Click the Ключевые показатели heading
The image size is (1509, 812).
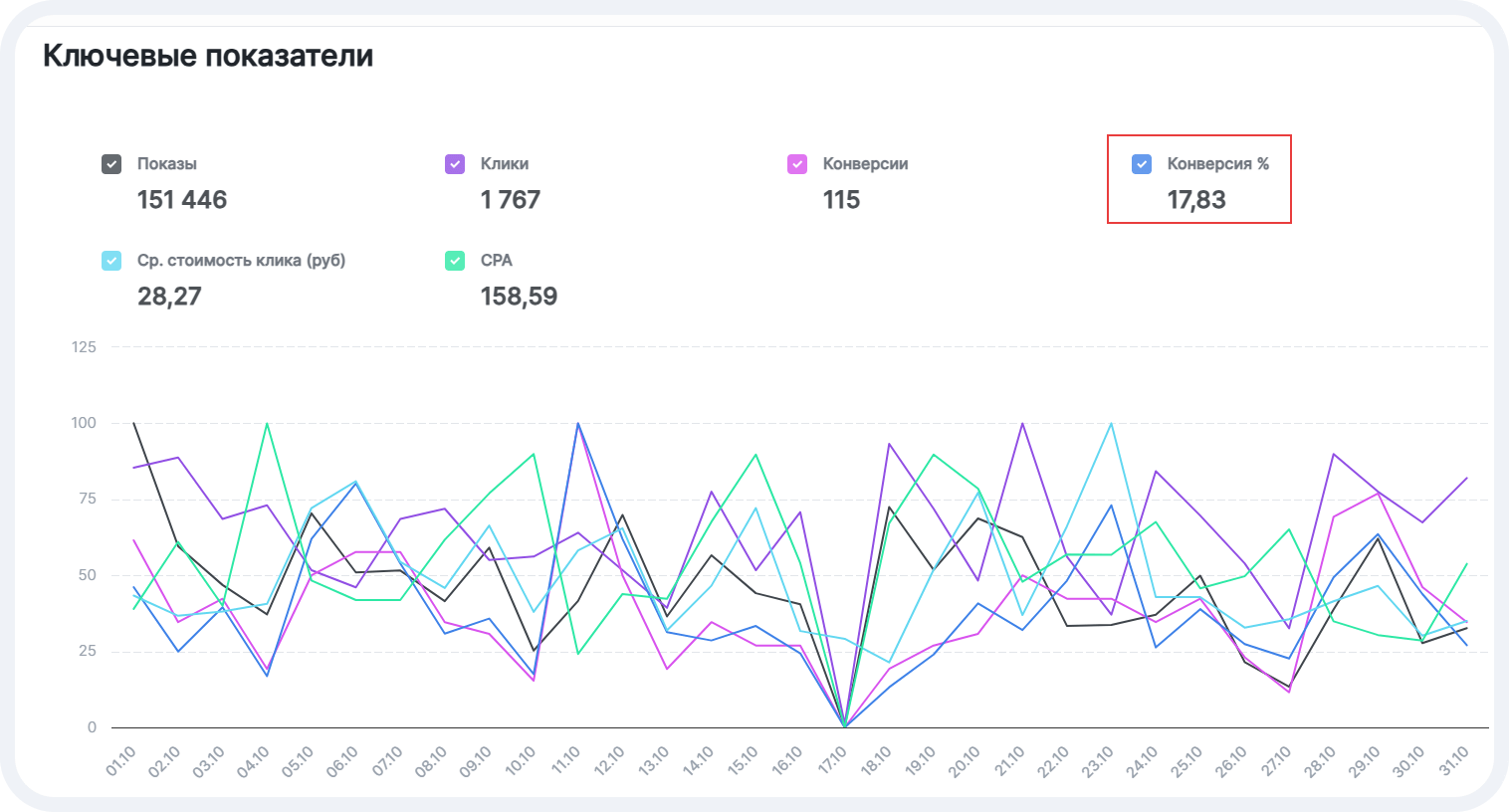208,56
